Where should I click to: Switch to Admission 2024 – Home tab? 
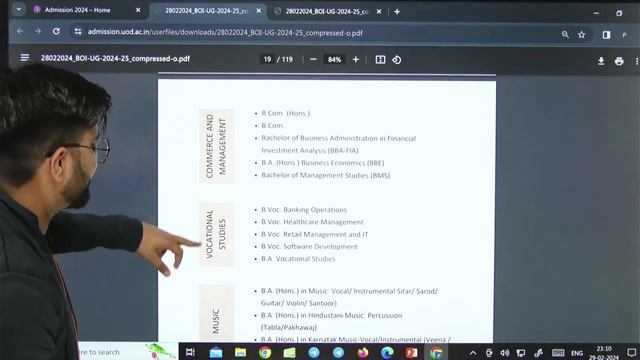[78, 10]
